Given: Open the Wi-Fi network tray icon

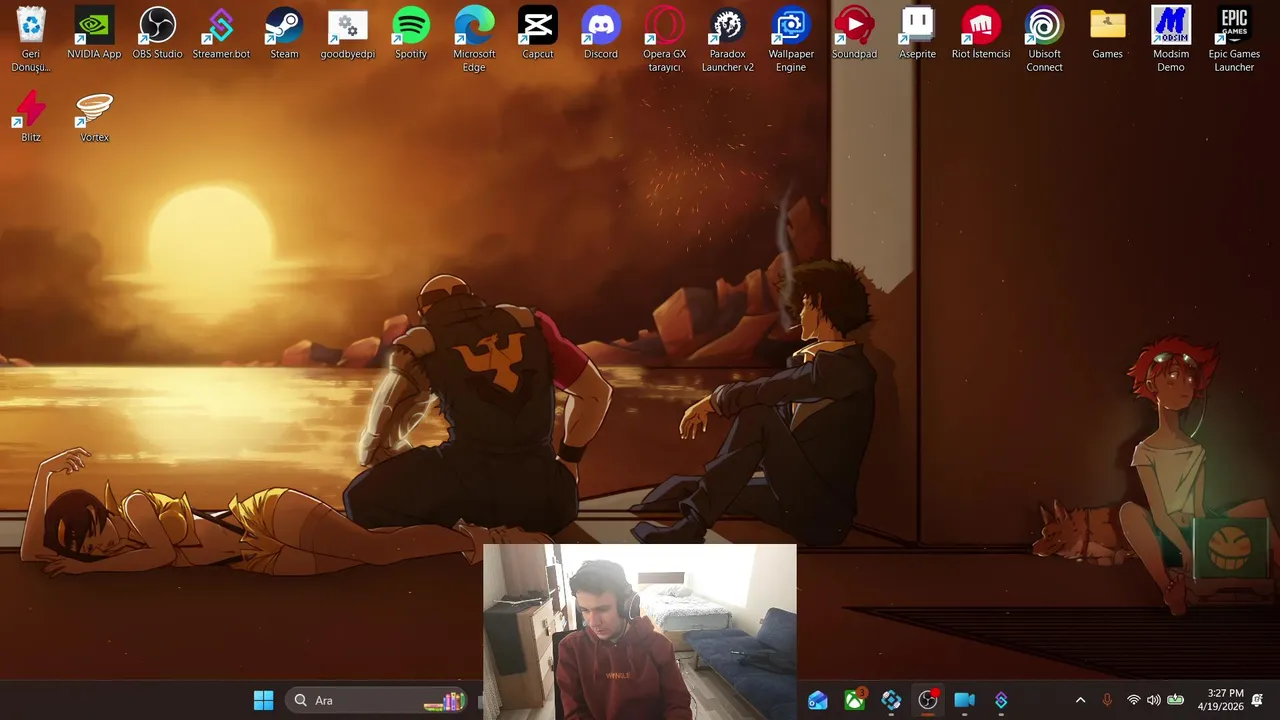Looking at the screenshot, I should click(x=1133, y=700).
